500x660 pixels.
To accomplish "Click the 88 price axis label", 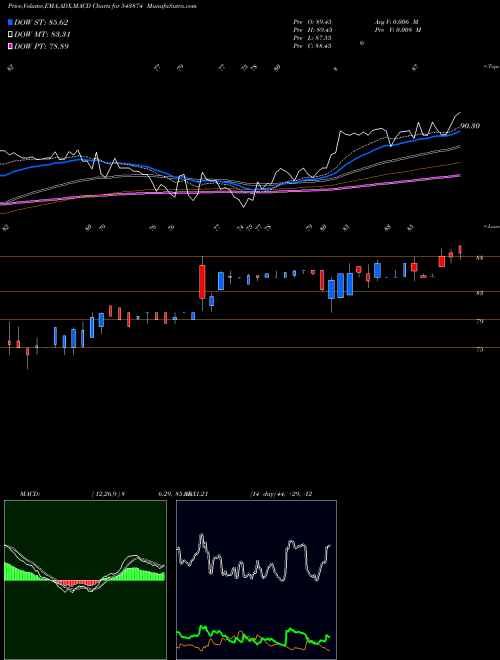I will [479, 258].
